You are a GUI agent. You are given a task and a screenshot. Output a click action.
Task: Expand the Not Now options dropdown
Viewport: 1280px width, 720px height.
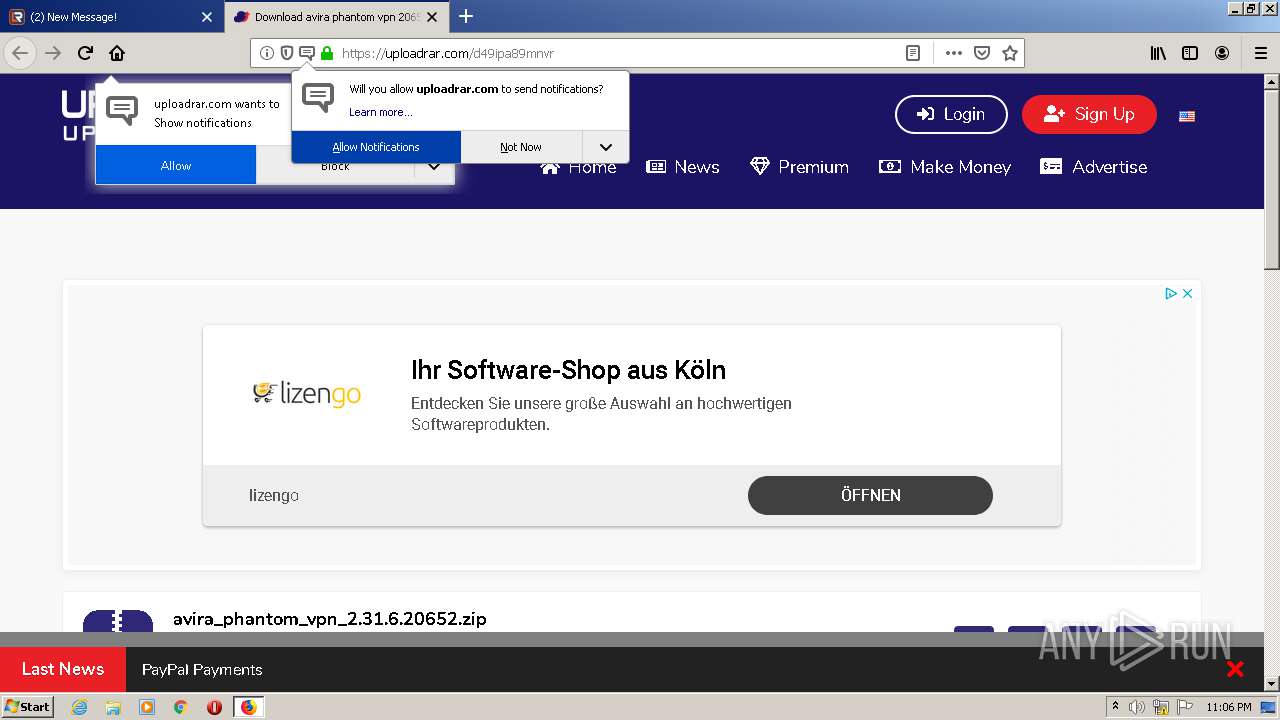(606, 147)
